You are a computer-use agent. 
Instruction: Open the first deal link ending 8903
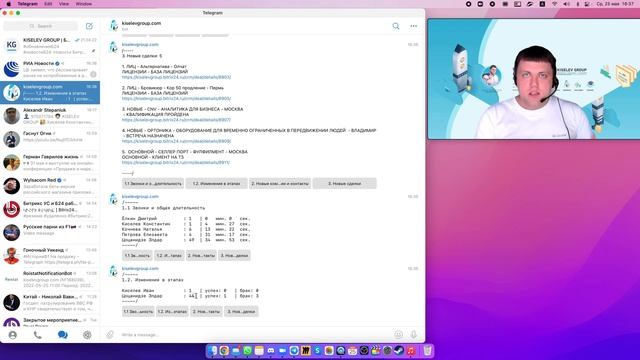tap(176, 77)
